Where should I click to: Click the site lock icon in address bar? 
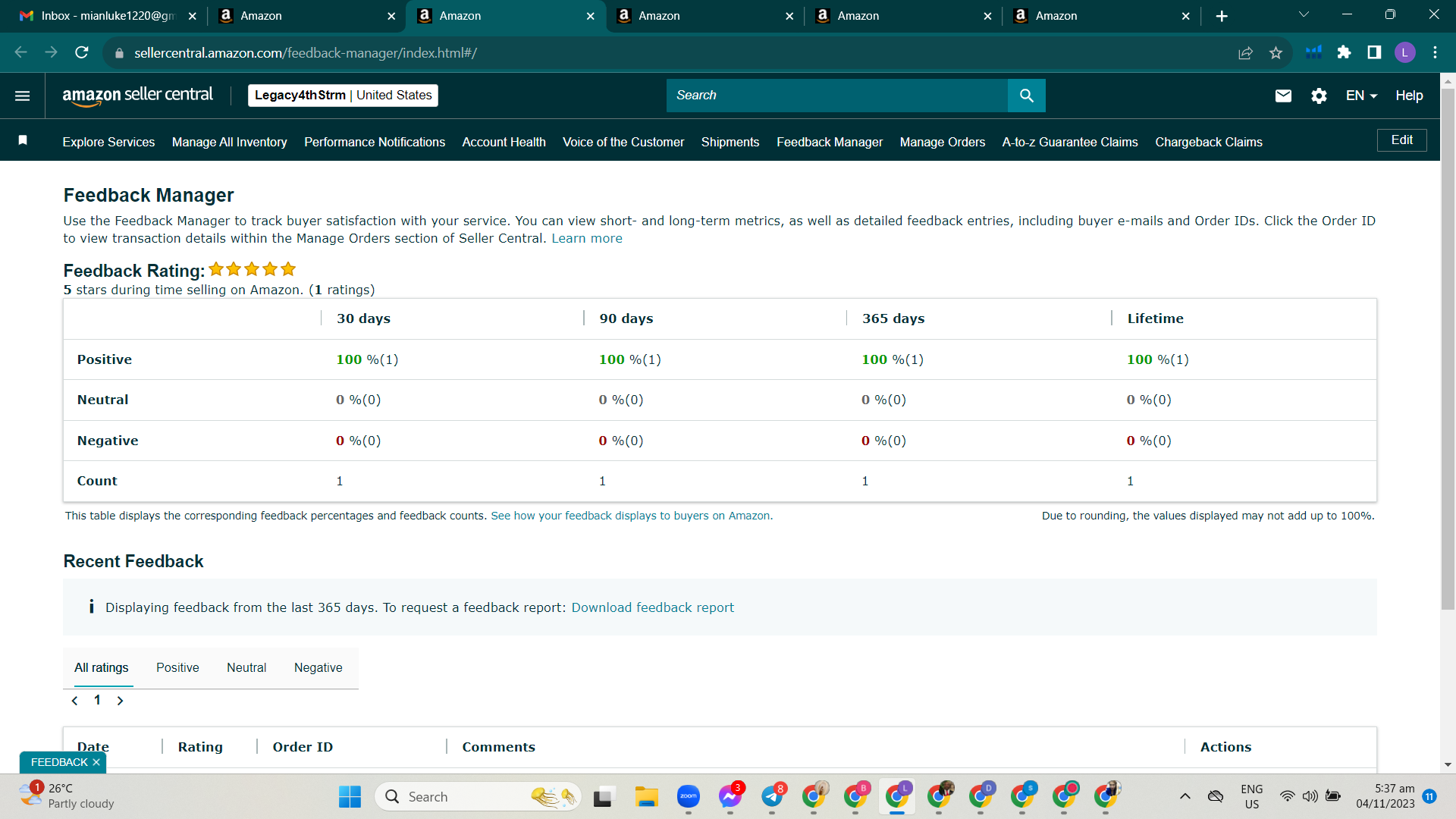coord(118,53)
